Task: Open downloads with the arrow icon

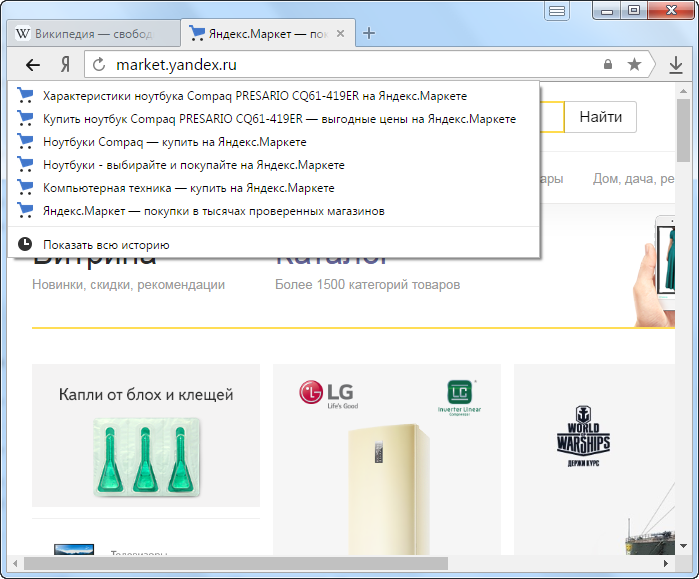Action: (x=676, y=65)
